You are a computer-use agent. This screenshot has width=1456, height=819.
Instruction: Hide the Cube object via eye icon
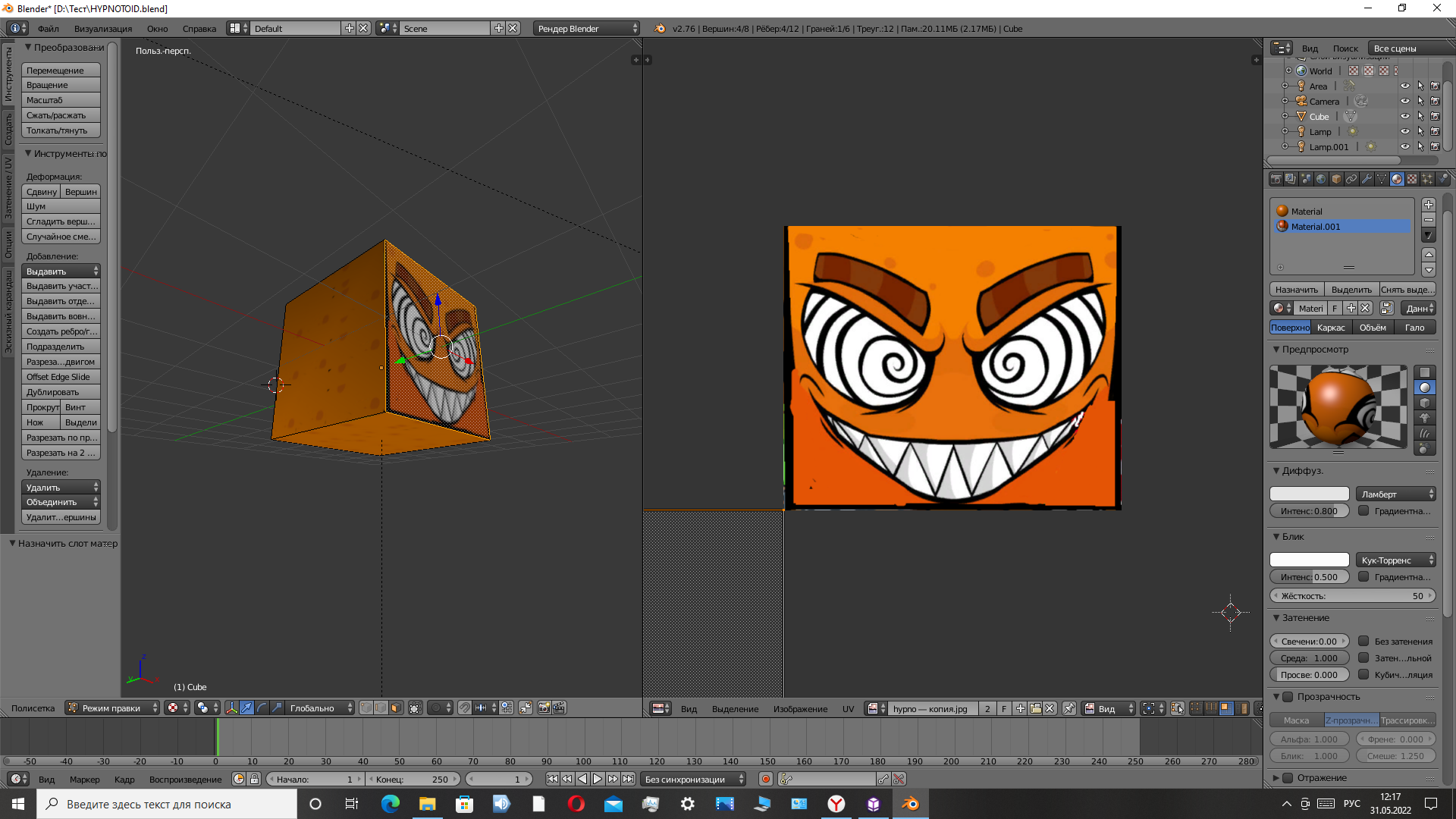(1404, 116)
